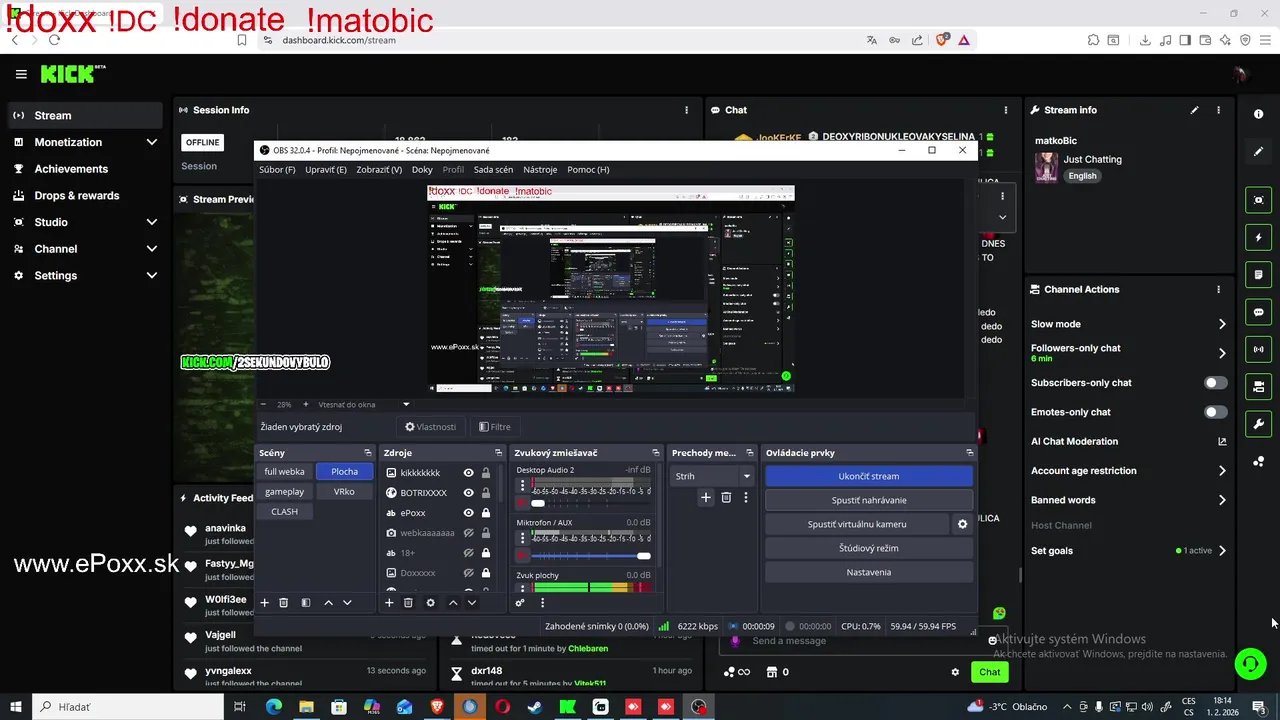Screen dimensions: 1280x720
Task: Remove transition with trash icon in Prechody
Action: (x=726, y=497)
